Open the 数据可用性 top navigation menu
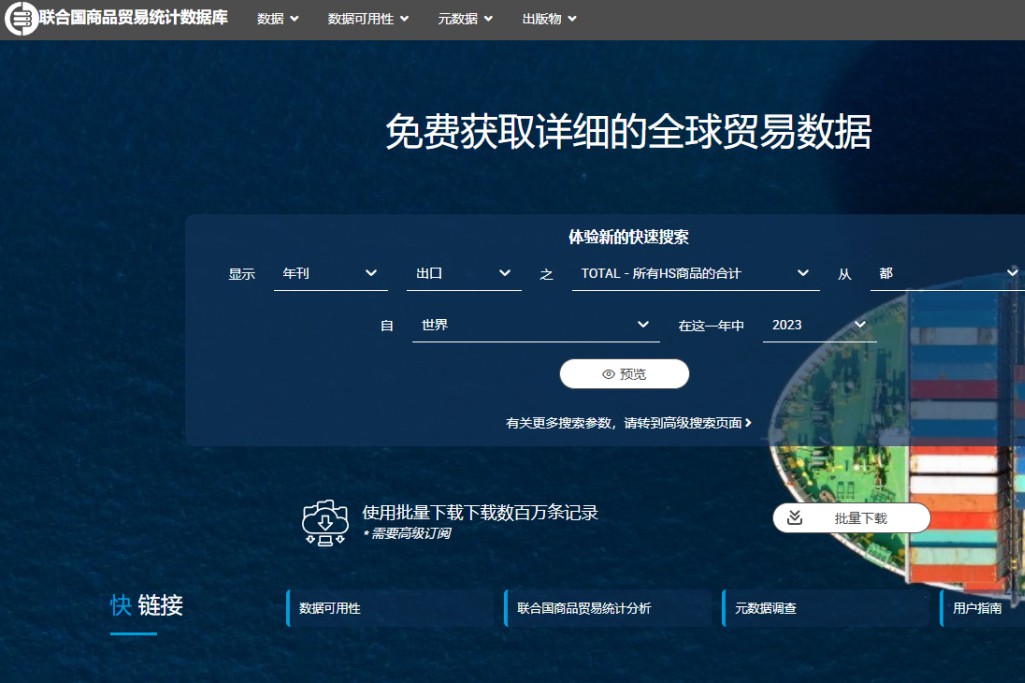Screen dimensions: 1025x683 pos(362,17)
